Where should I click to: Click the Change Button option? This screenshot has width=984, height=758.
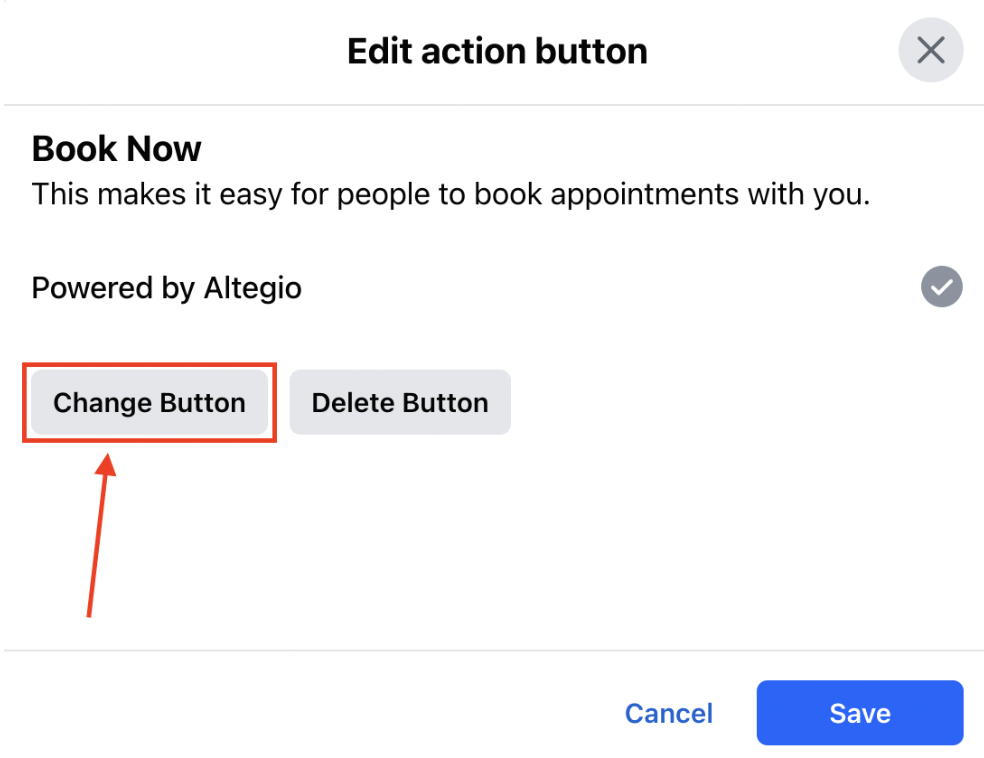149,402
